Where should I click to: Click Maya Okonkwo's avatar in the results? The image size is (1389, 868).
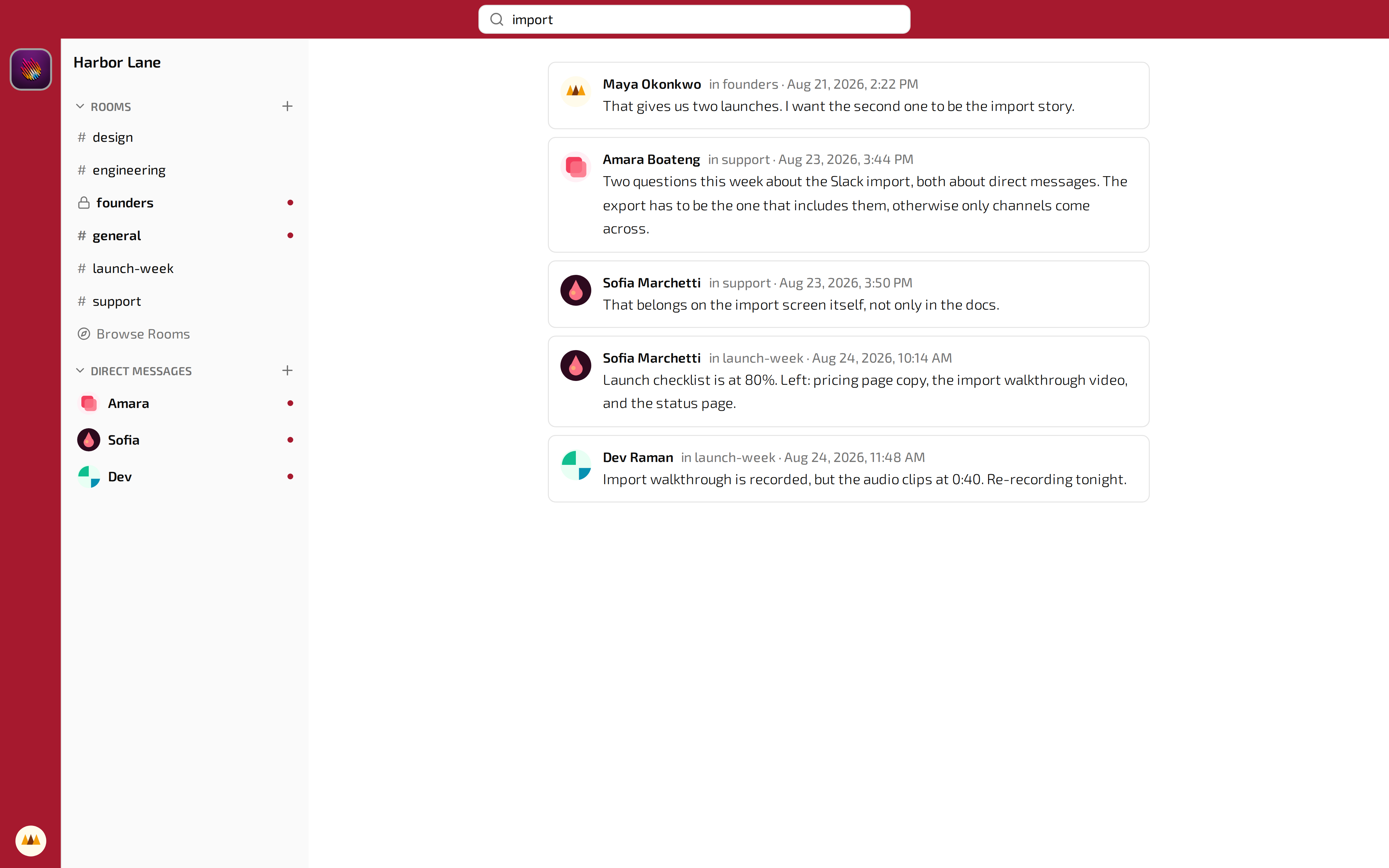[576, 91]
